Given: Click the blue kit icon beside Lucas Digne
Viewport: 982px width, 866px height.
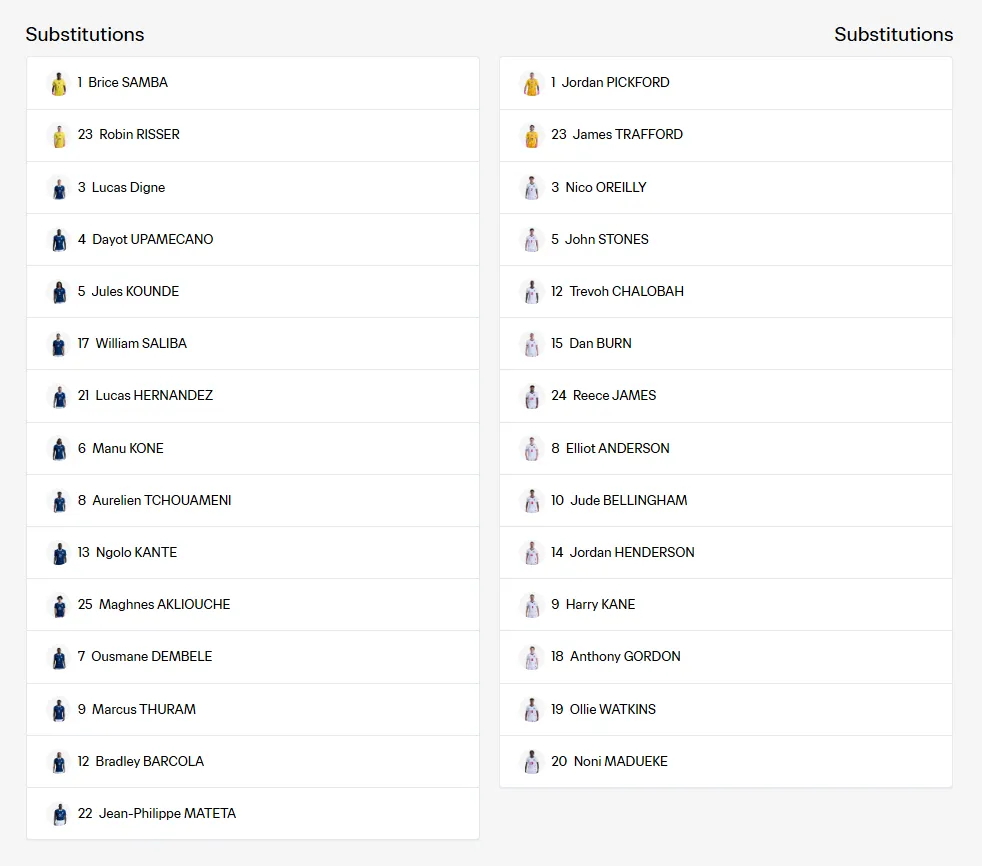Looking at the screenshot, I should 59,188.
